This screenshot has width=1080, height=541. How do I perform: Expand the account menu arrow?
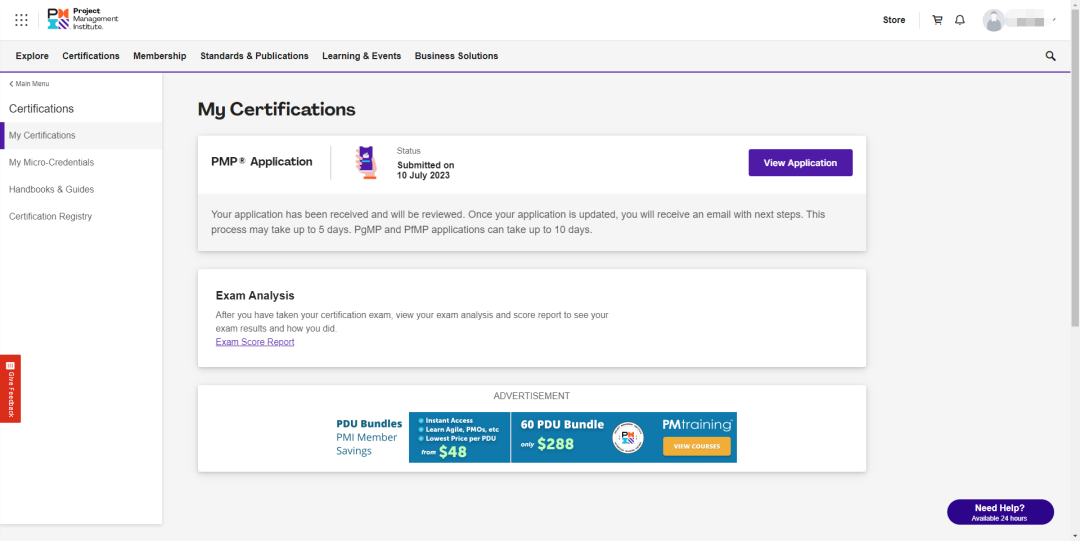1055,19
